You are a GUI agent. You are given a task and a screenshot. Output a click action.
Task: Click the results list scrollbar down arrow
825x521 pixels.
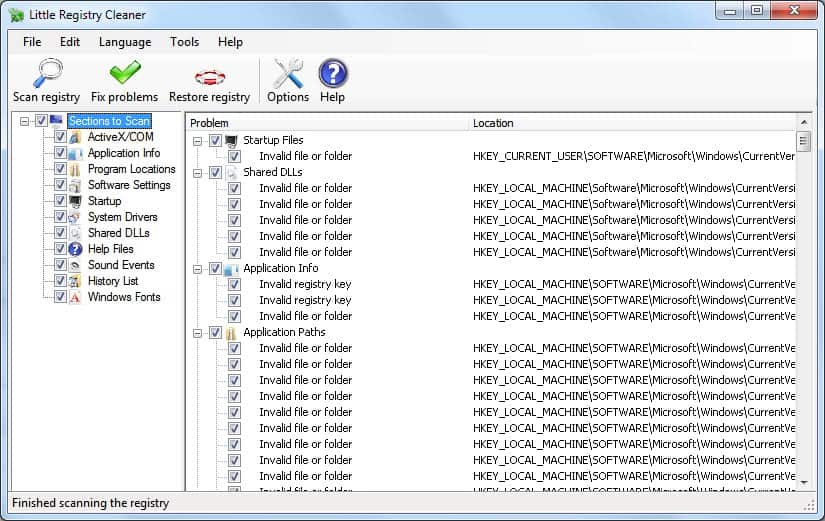[x=803, y=482]
